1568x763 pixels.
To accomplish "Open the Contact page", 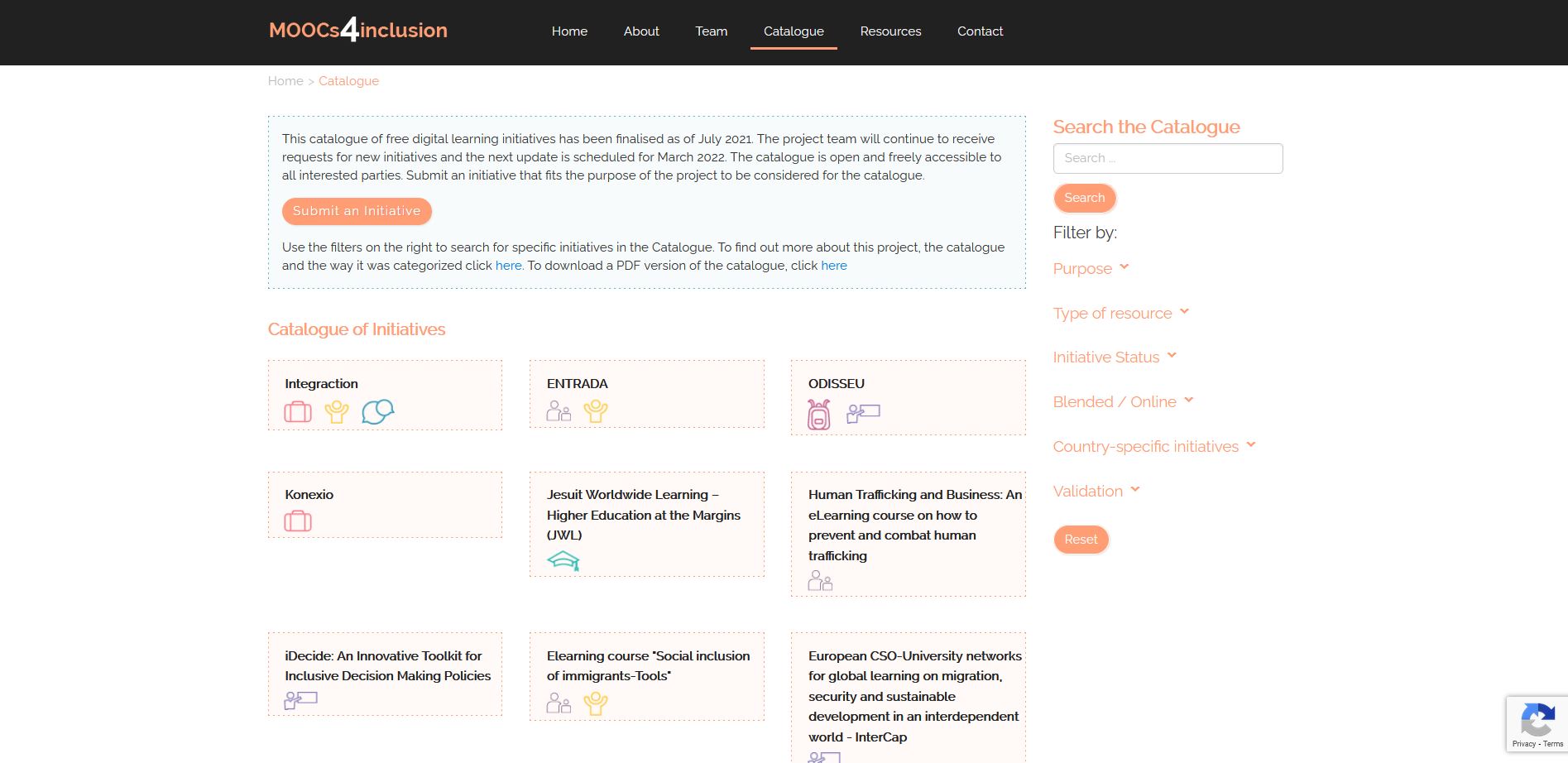I will click(980, 31).
